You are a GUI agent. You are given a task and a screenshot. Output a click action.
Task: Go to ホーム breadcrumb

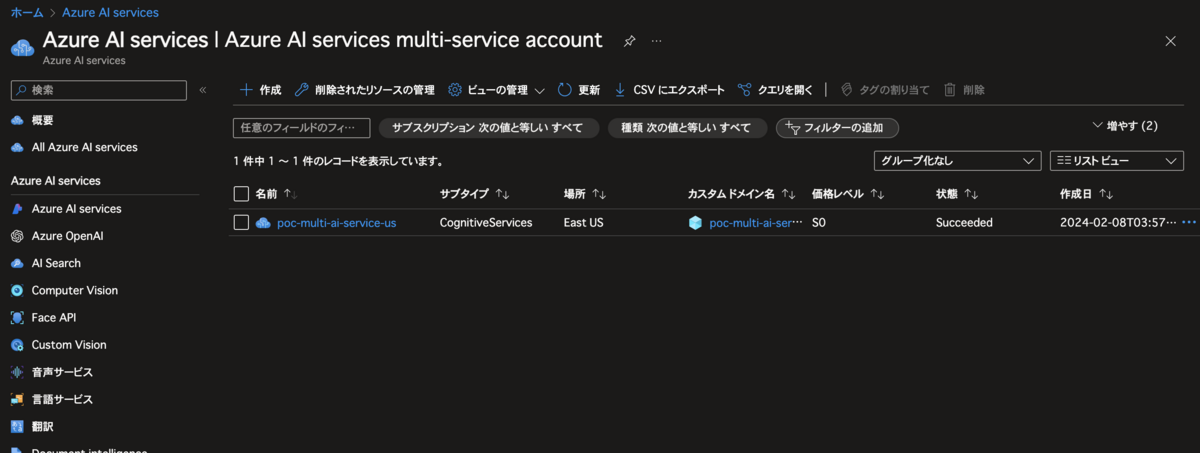coord(27,12)
